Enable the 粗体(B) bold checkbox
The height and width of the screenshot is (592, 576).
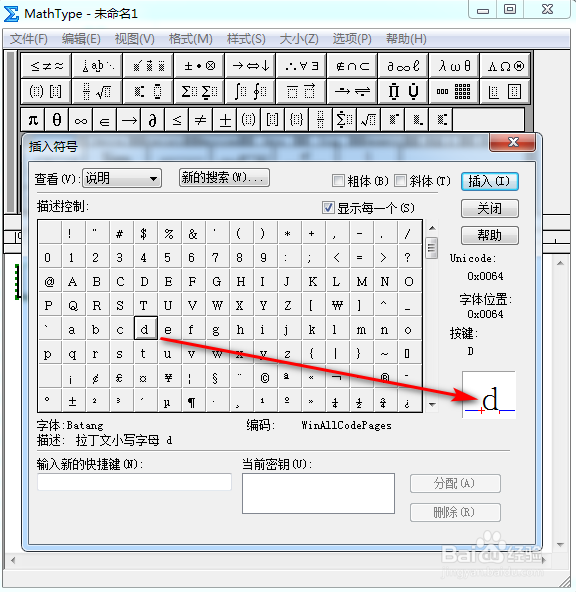coord(338,181)
